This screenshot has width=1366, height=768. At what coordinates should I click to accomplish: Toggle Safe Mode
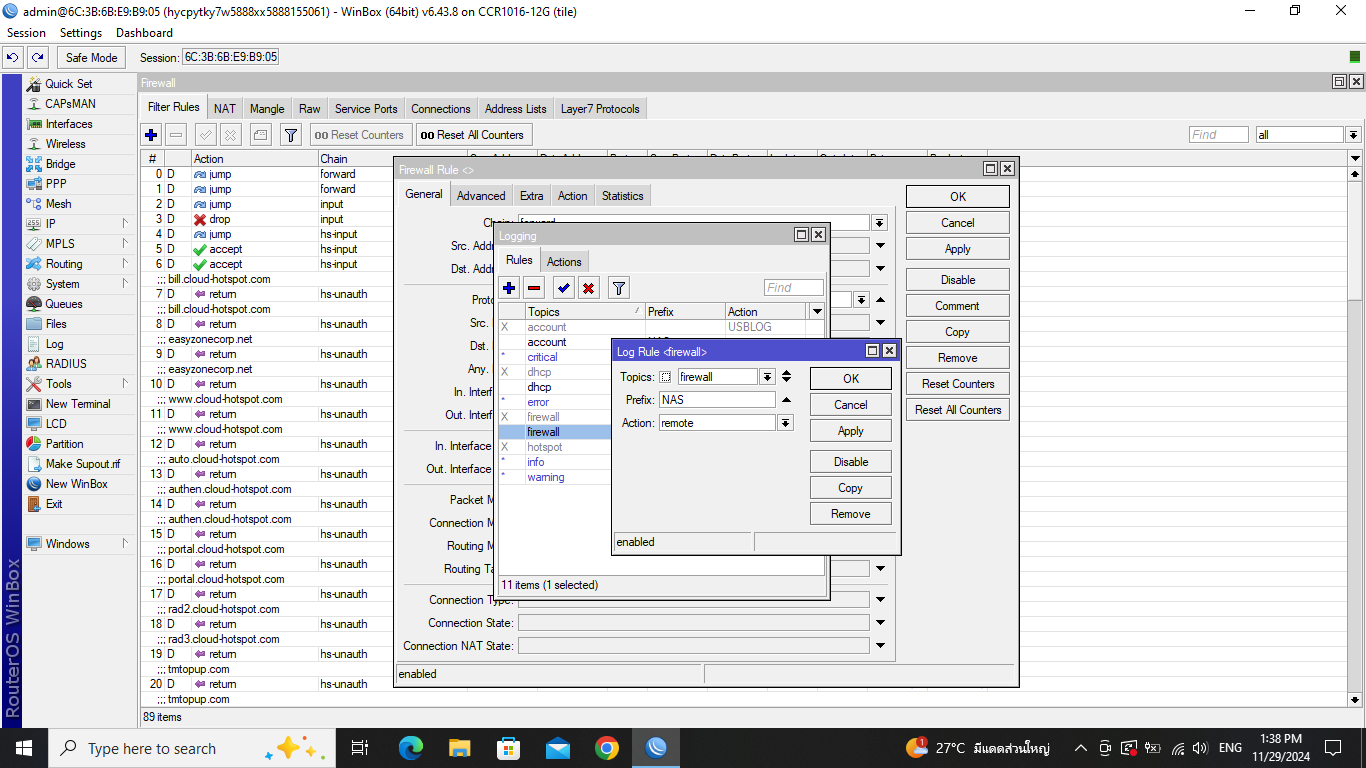[x=92, y=58]
